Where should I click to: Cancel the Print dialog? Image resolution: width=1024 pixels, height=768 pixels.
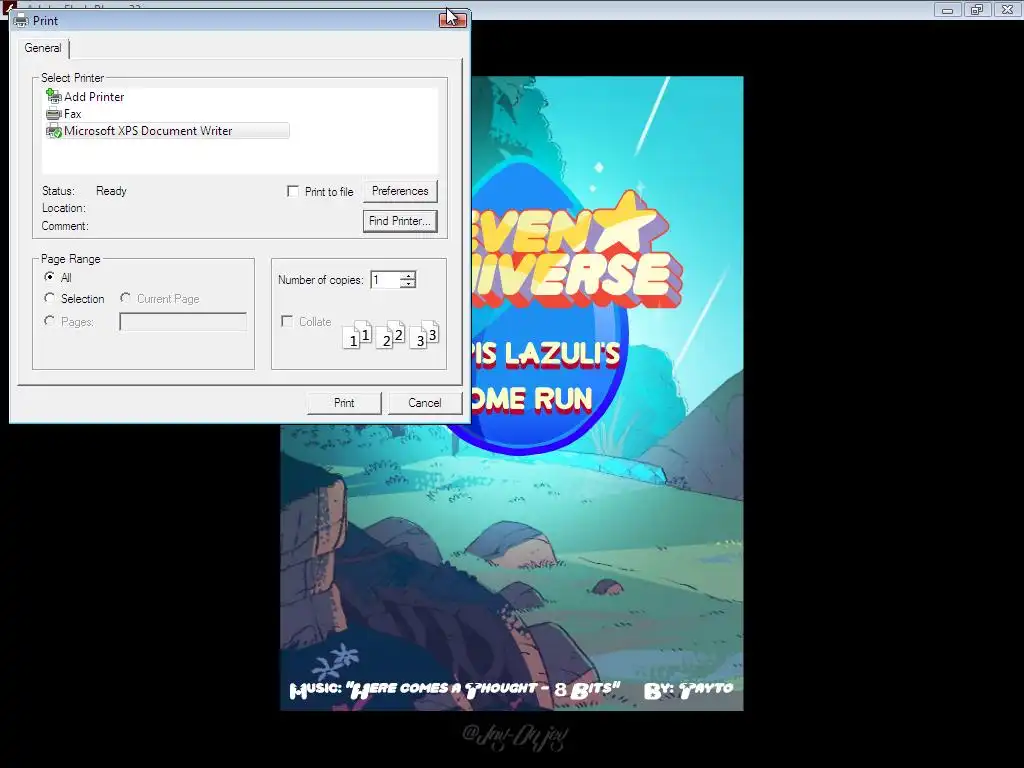tap(424, 403)
